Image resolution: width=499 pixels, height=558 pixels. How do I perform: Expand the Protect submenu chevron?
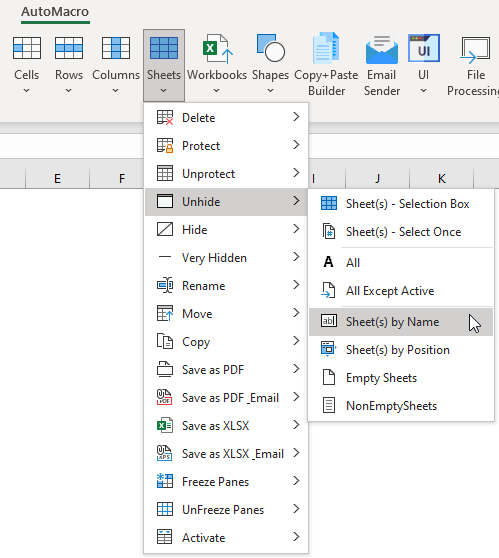(296, 145)
